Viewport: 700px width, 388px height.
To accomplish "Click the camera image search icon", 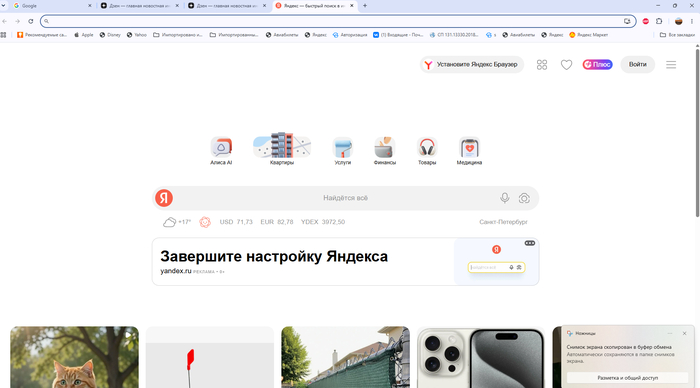I will pos(524,198).
